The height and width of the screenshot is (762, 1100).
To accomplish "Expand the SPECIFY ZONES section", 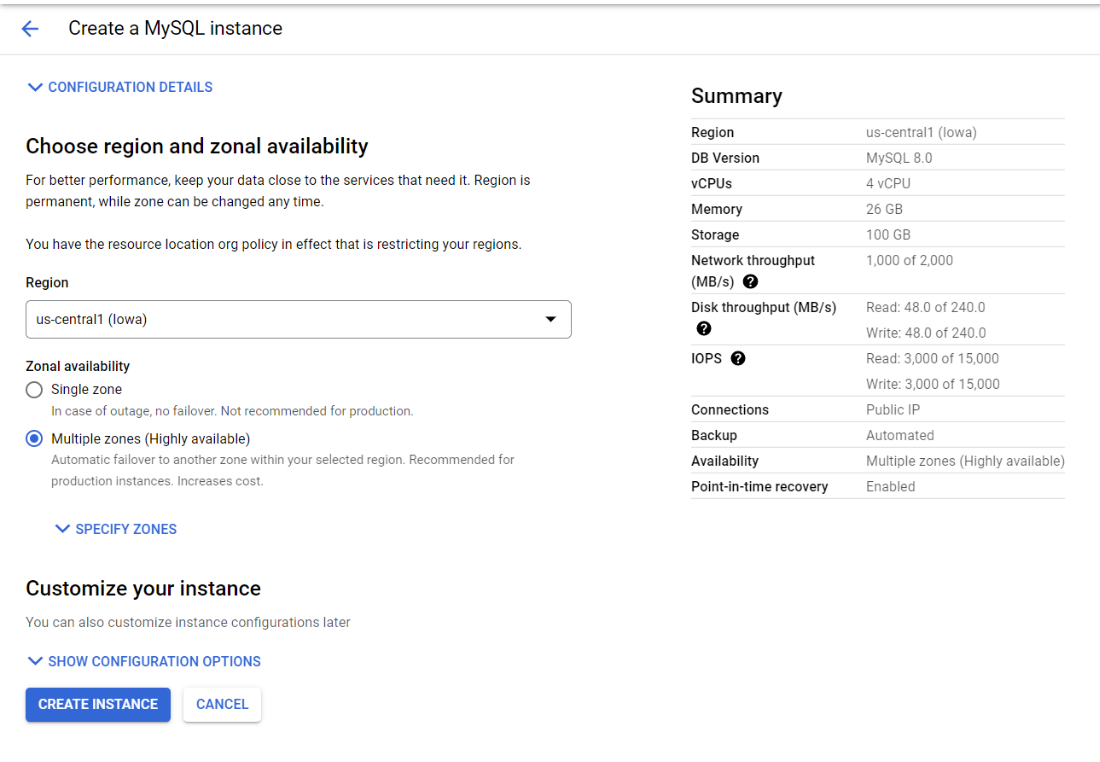I will coord(126,529).
